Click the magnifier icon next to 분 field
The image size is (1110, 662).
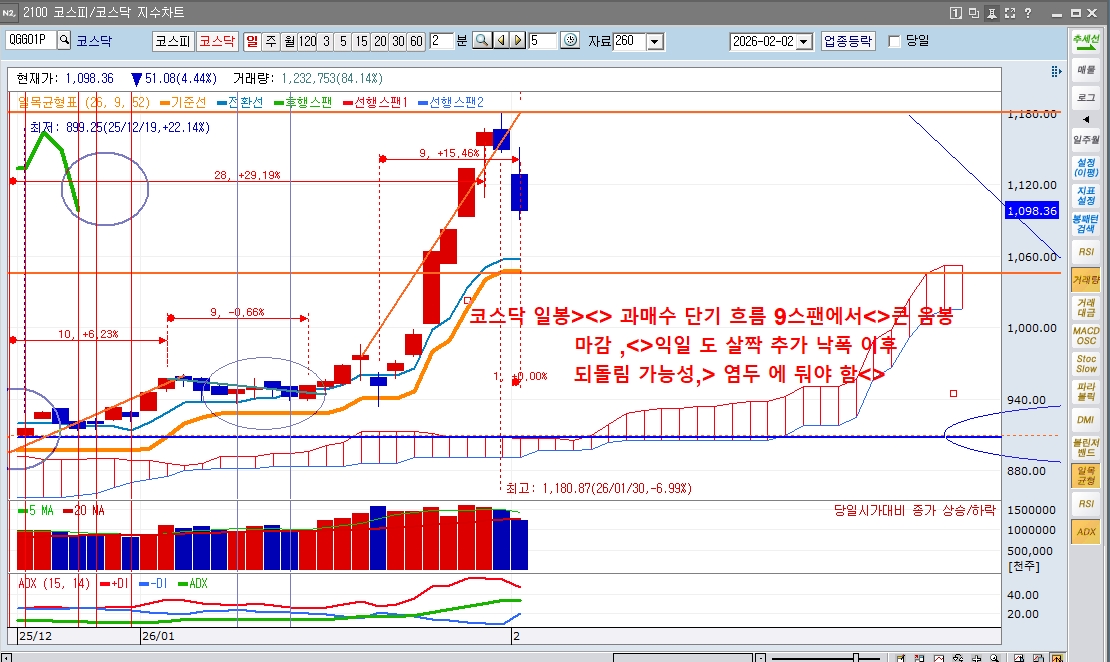coord(481,41)
